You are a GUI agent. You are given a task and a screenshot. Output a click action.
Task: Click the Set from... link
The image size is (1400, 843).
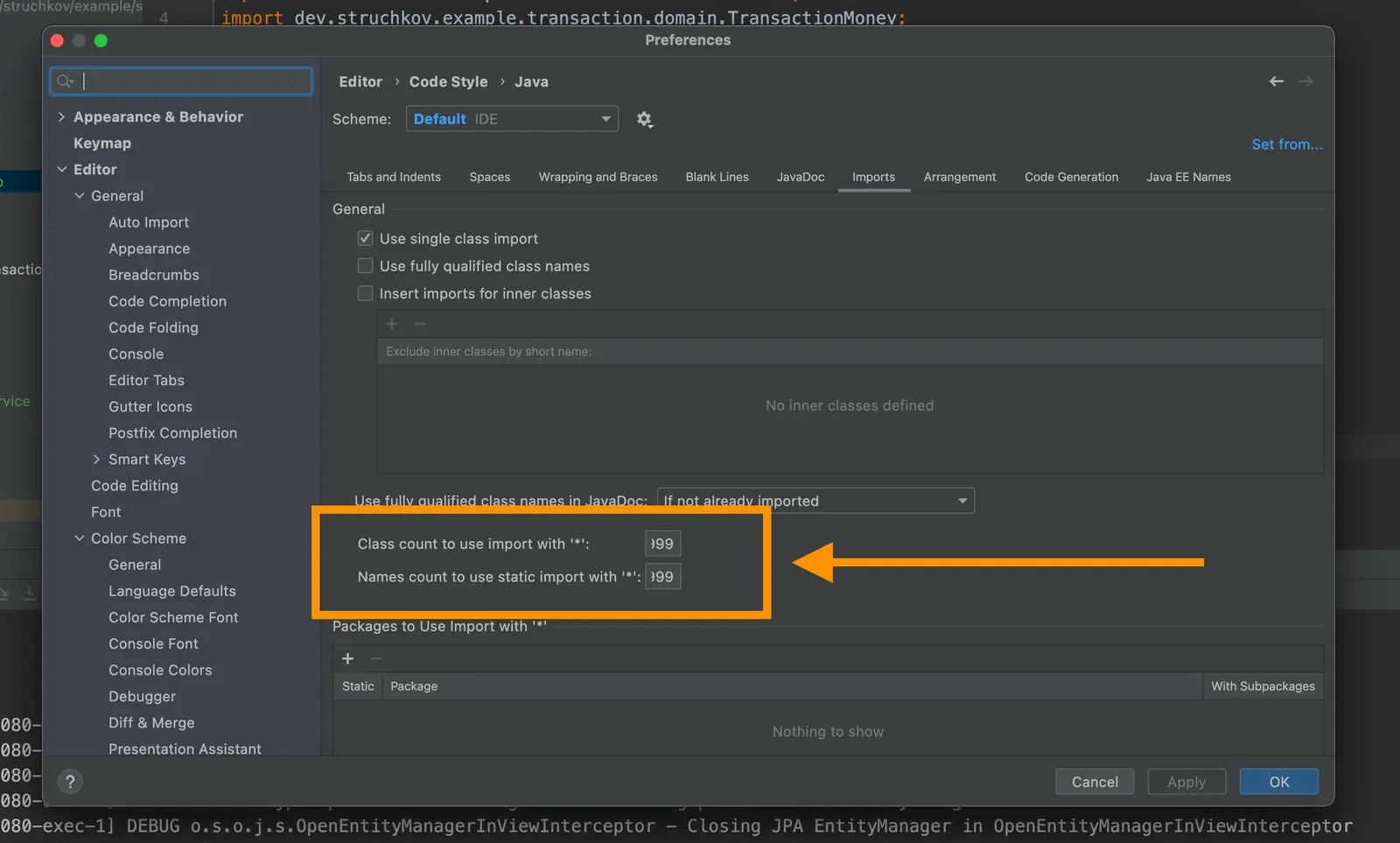(1286, 144)
